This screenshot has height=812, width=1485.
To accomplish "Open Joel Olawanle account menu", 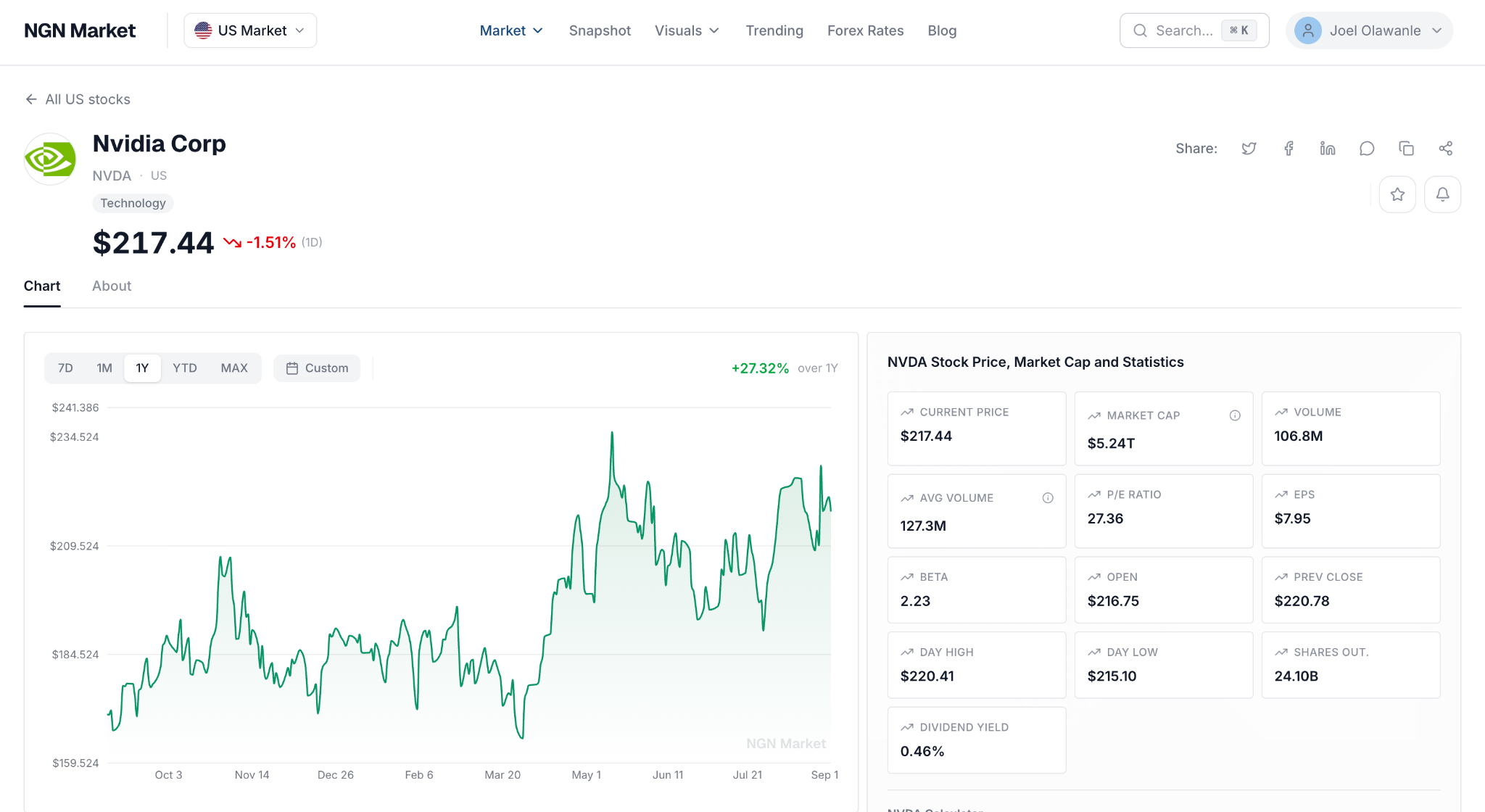I will click(1369, 30).
